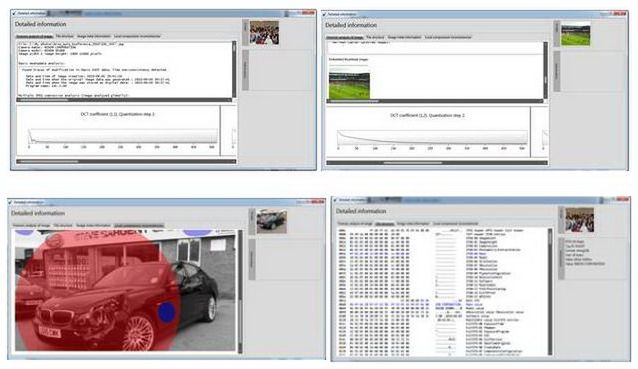
Task: Select File structure tab in hex dump window
Action: tap(385, 224)
